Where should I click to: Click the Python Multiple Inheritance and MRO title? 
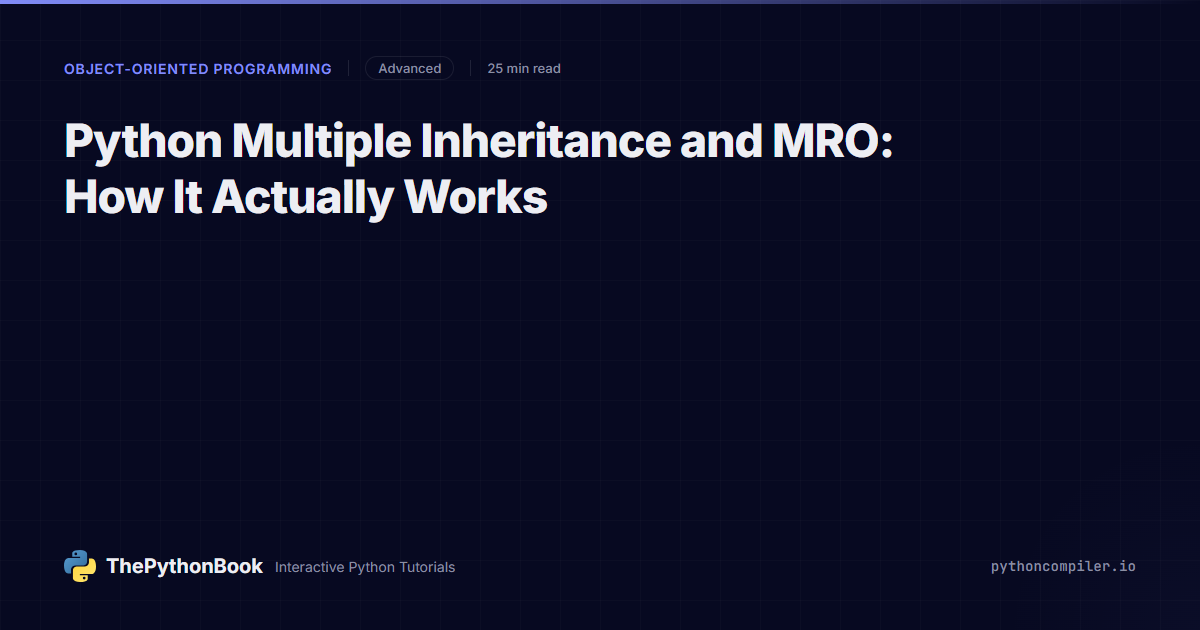pos(478,170)
